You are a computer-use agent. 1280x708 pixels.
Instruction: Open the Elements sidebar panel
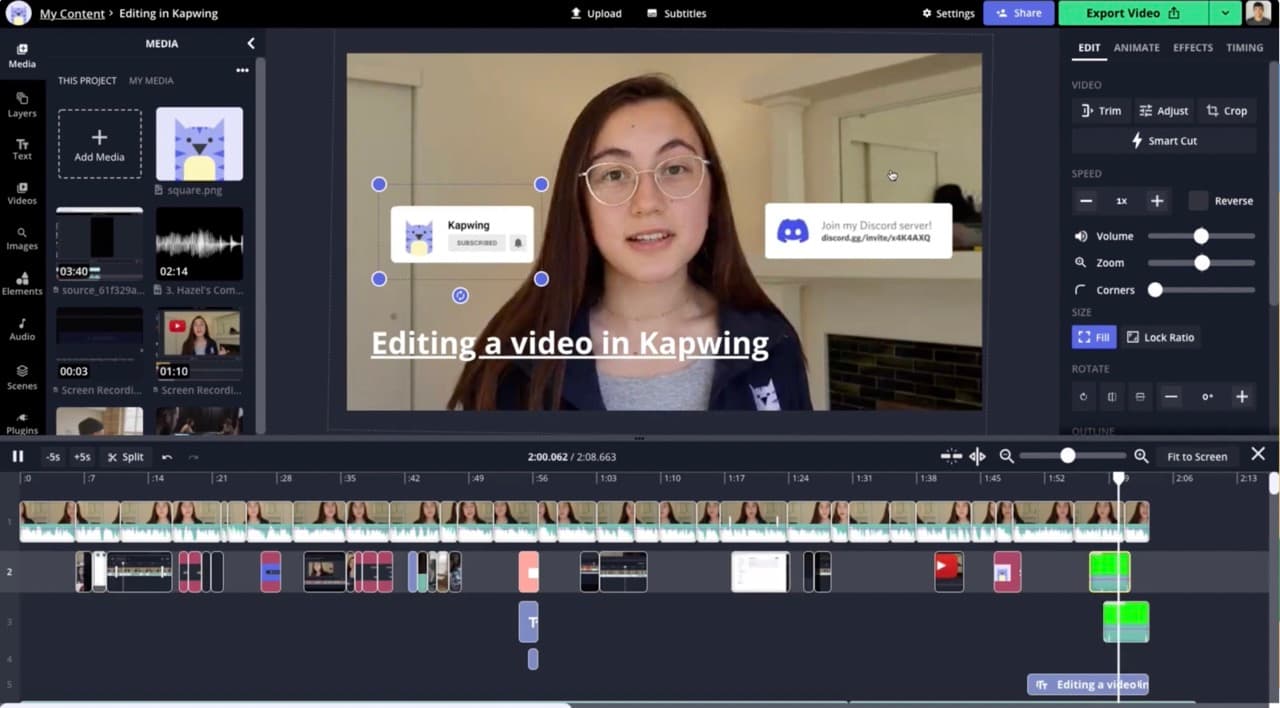[x=22, y=283]
